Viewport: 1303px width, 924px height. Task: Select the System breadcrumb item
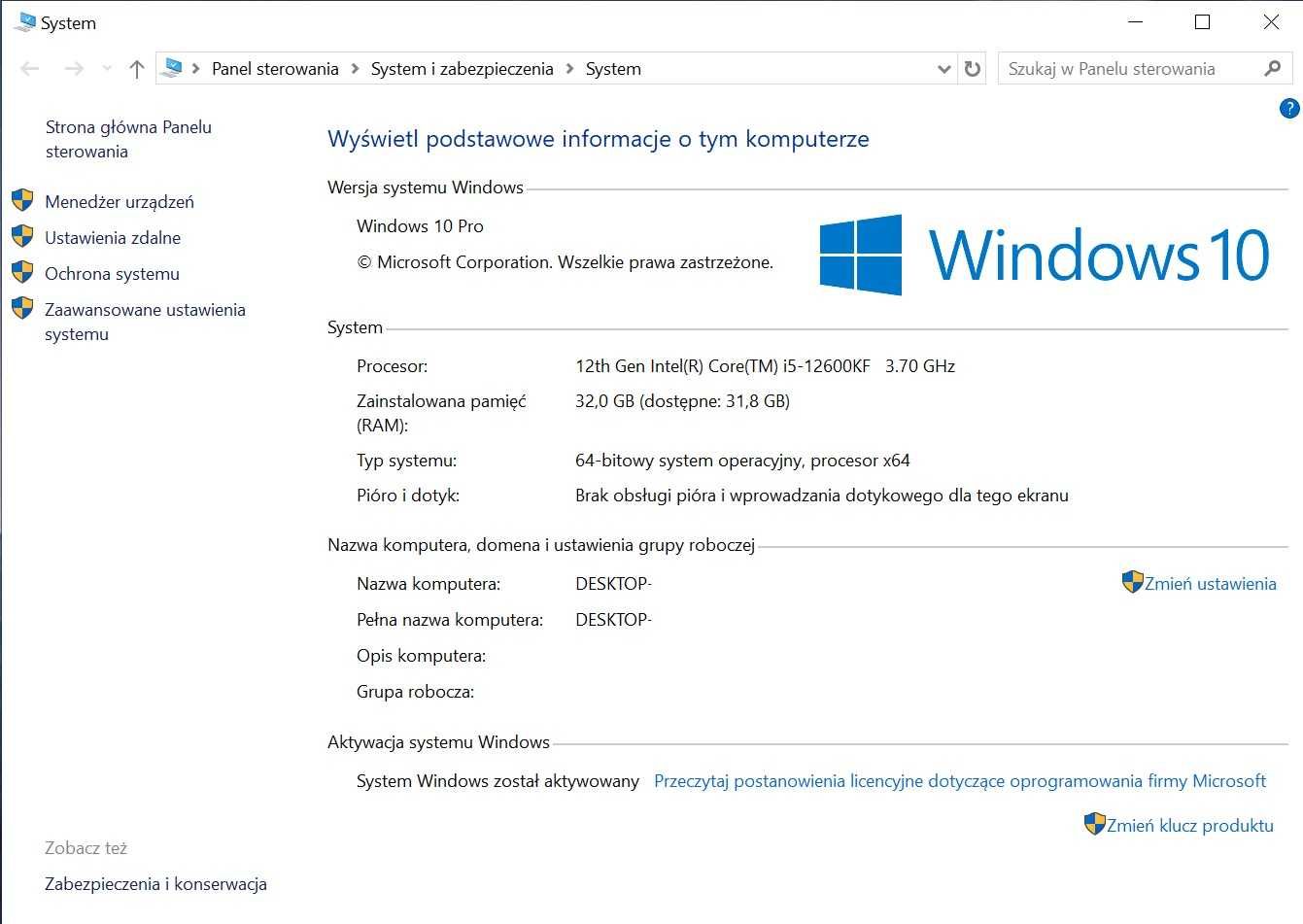coord(613,69)
